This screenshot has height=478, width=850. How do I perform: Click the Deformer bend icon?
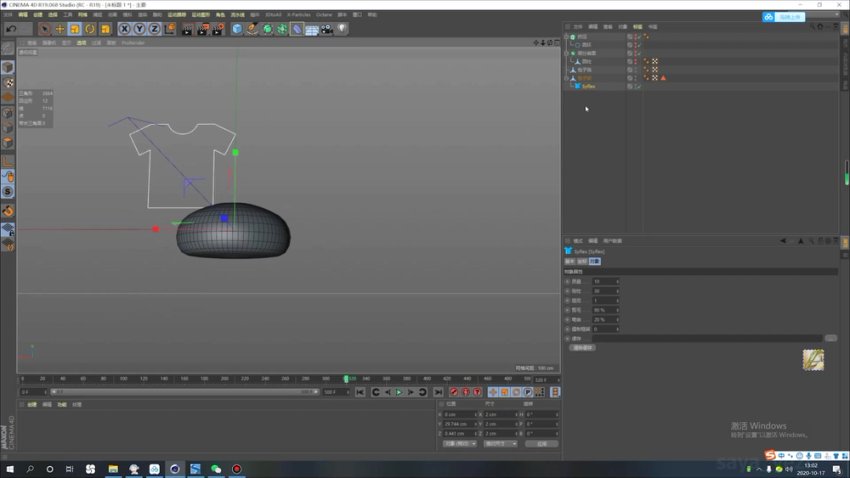(297, 29)
